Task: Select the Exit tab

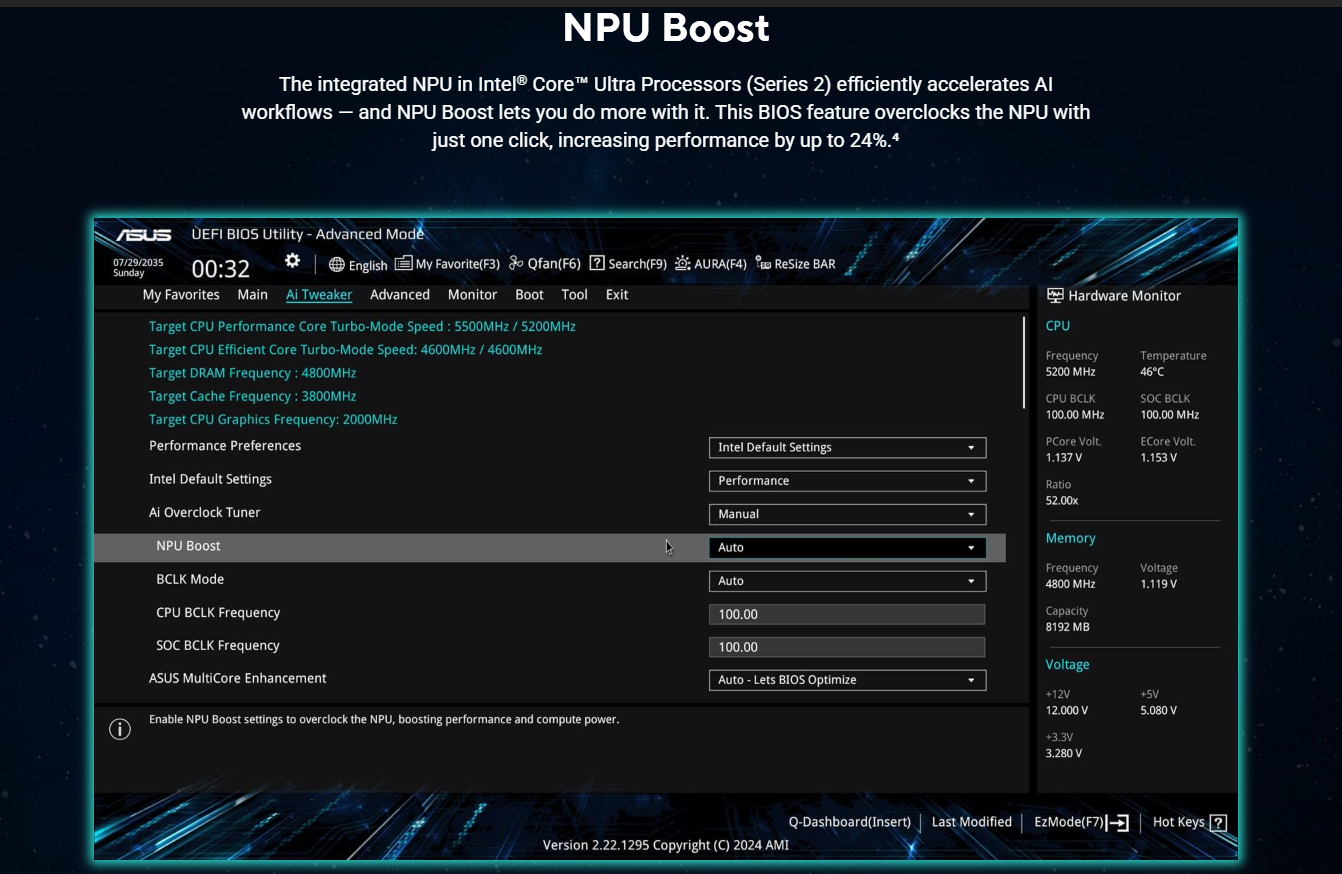Action: tap(617, 295)
